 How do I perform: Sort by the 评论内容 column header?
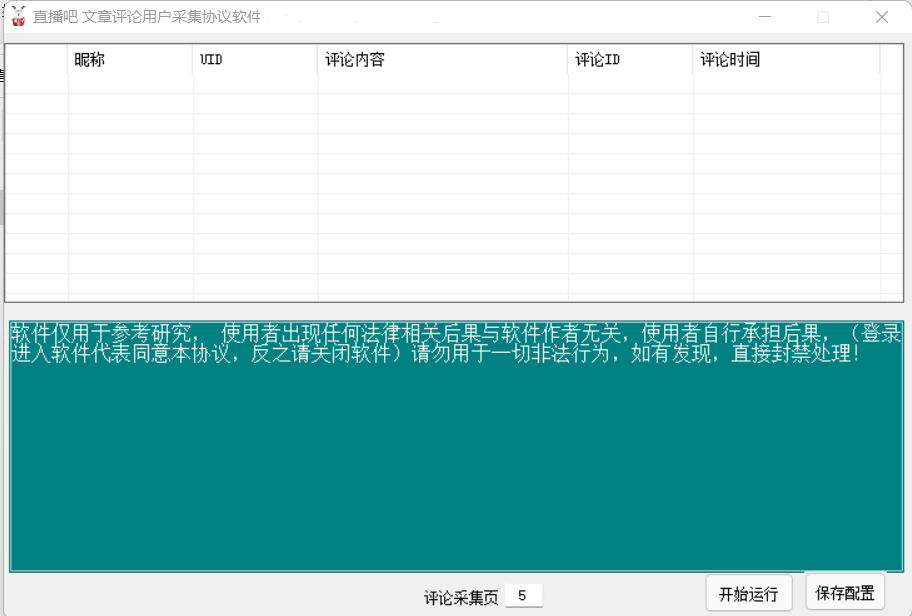point(442,60)
